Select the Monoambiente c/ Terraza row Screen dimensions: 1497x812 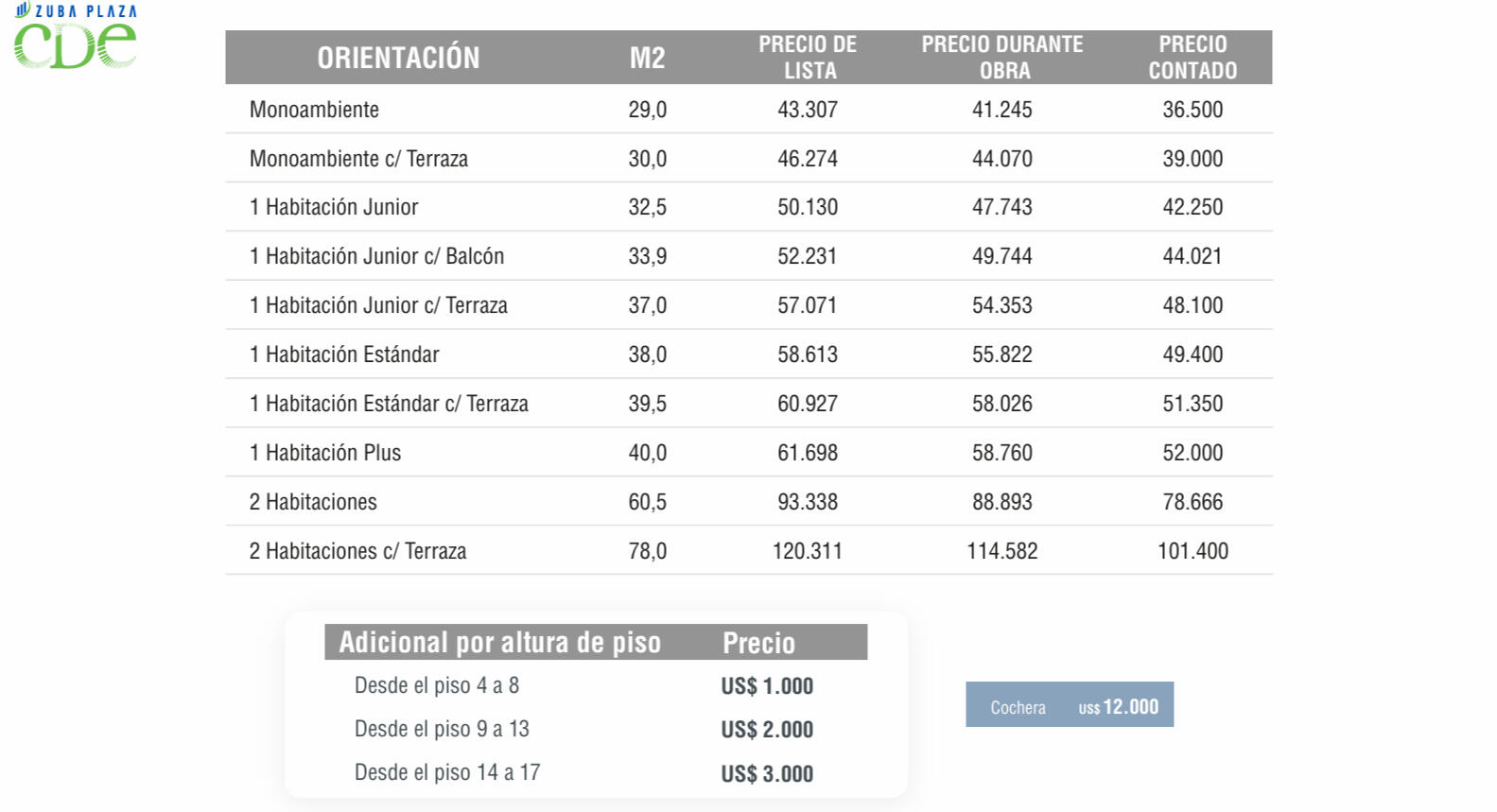[749, 158]
